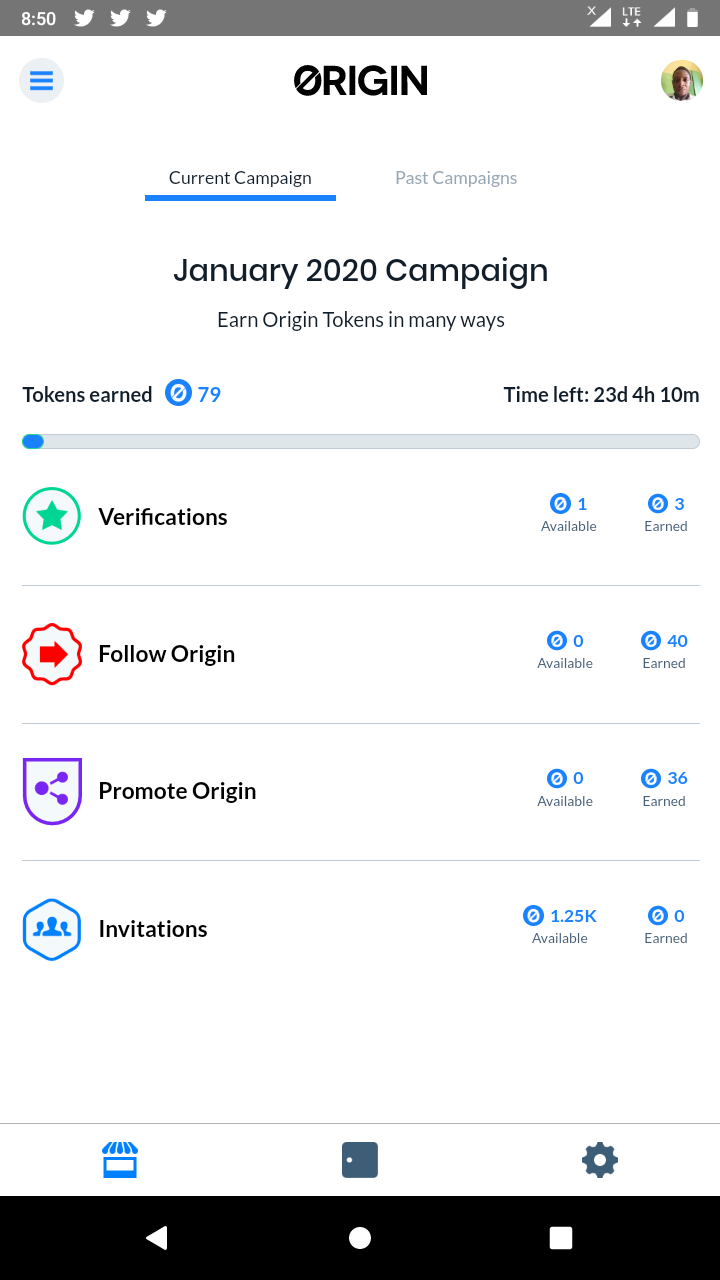Tap the tokens earned progress bar
720x1280 pixels.
360,441
